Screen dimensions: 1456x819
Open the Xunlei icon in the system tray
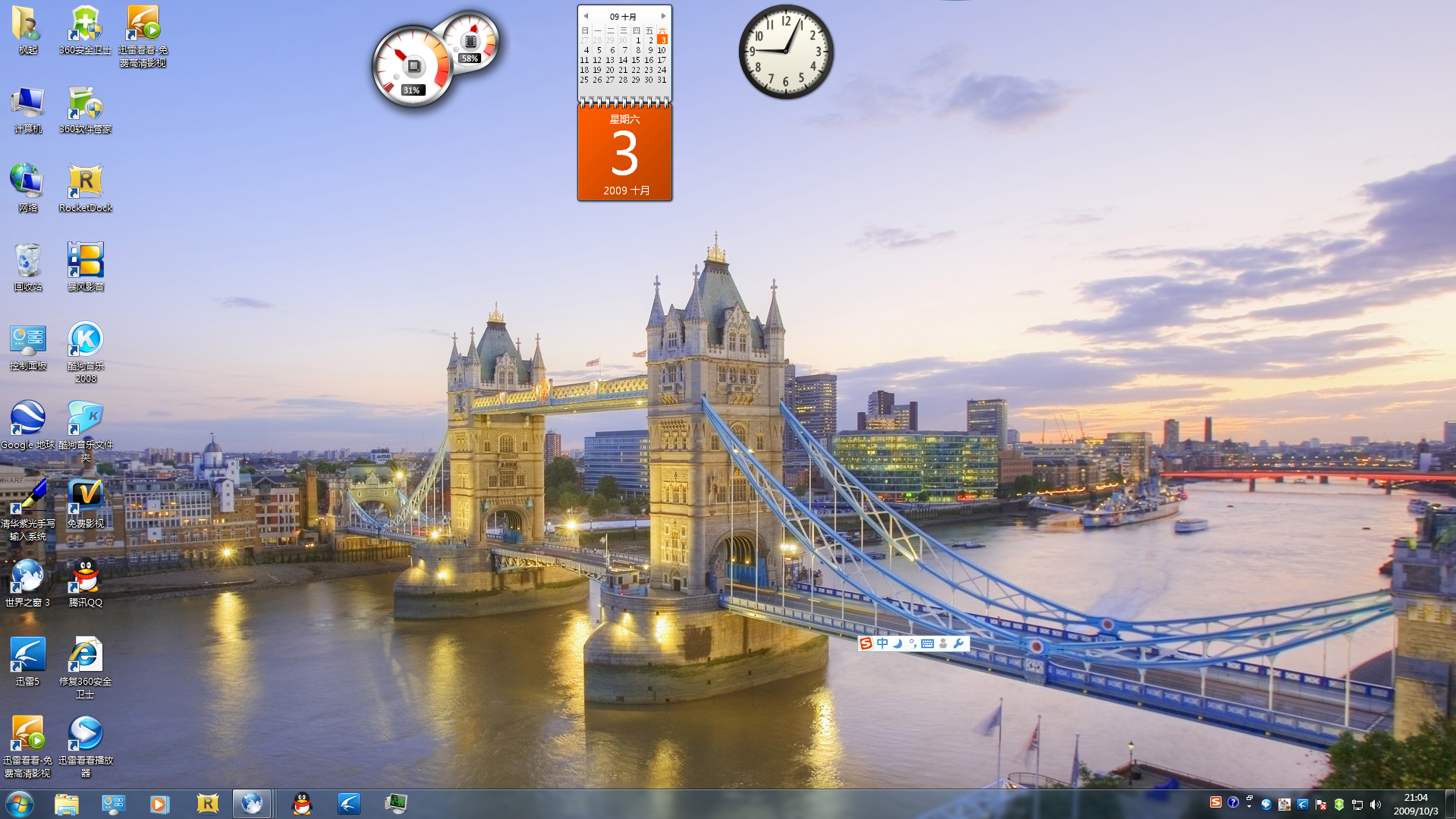point(1303,805)
